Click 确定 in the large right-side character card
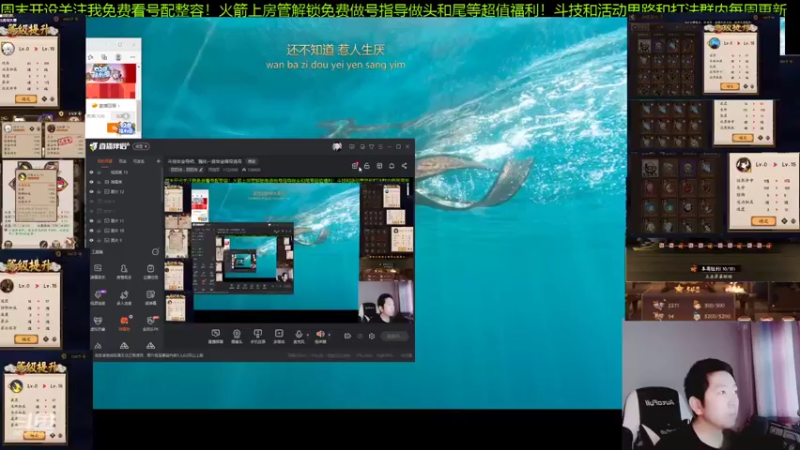Image resolution: width=800 pixels, height=450 pixels. click(x=763, y=221)
